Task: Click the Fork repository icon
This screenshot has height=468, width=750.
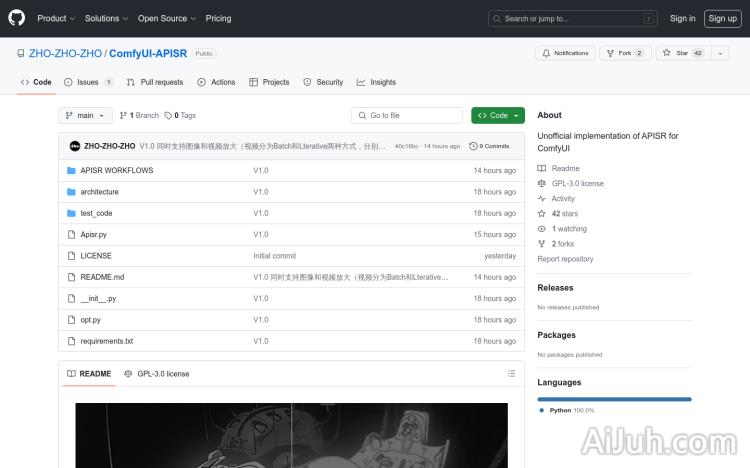Action: pyautogui.click(x=611, y=53)
